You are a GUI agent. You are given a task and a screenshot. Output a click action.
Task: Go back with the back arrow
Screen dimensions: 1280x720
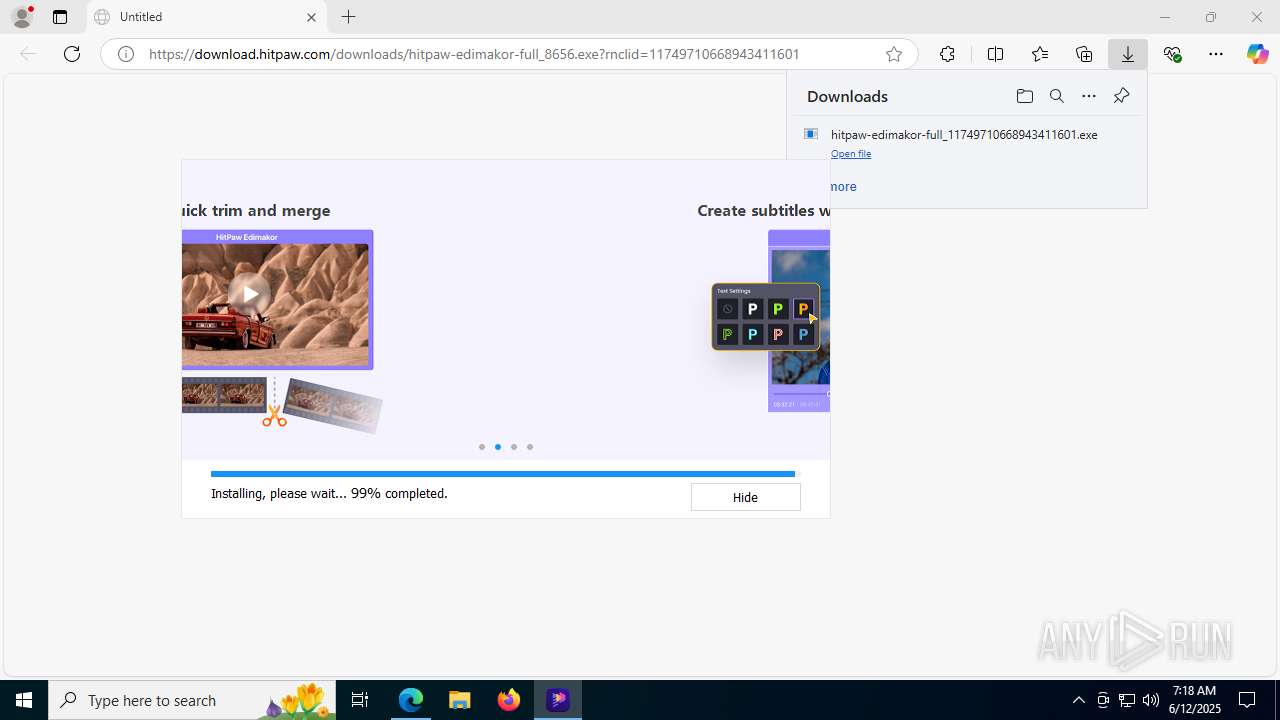28,54
